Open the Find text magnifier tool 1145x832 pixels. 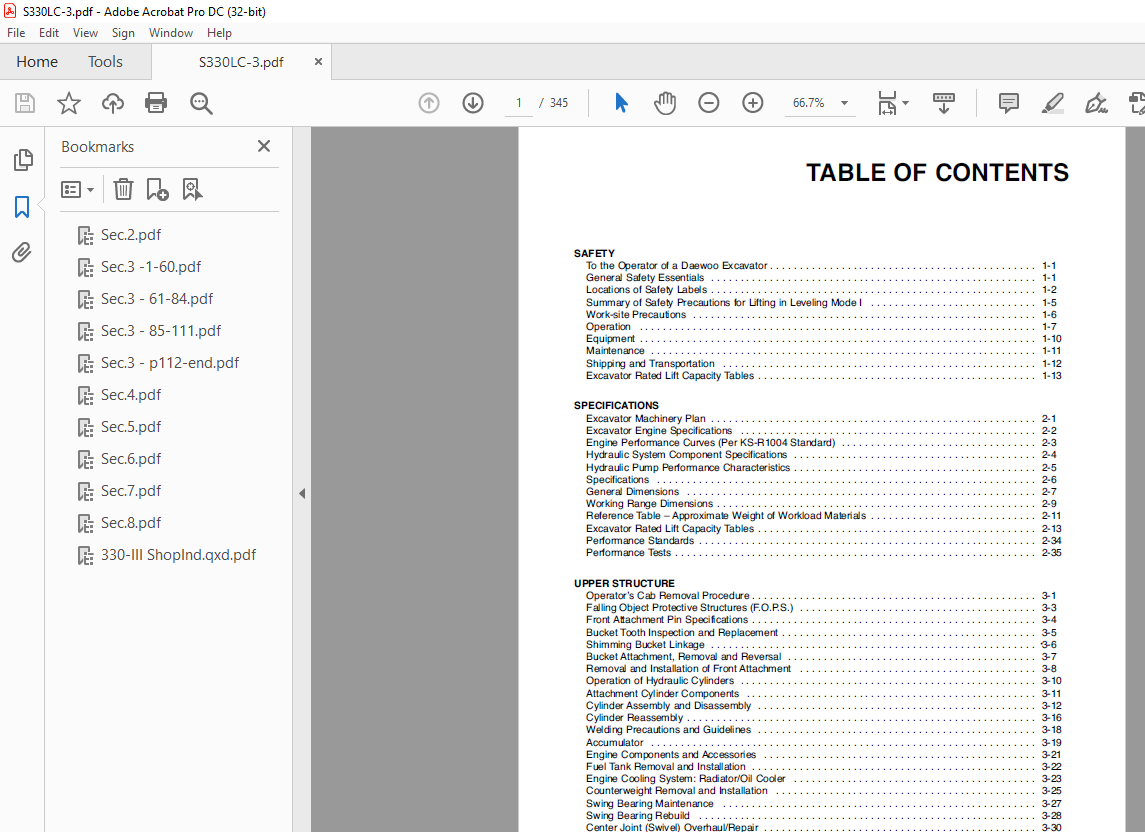click(x=201, y=103)
